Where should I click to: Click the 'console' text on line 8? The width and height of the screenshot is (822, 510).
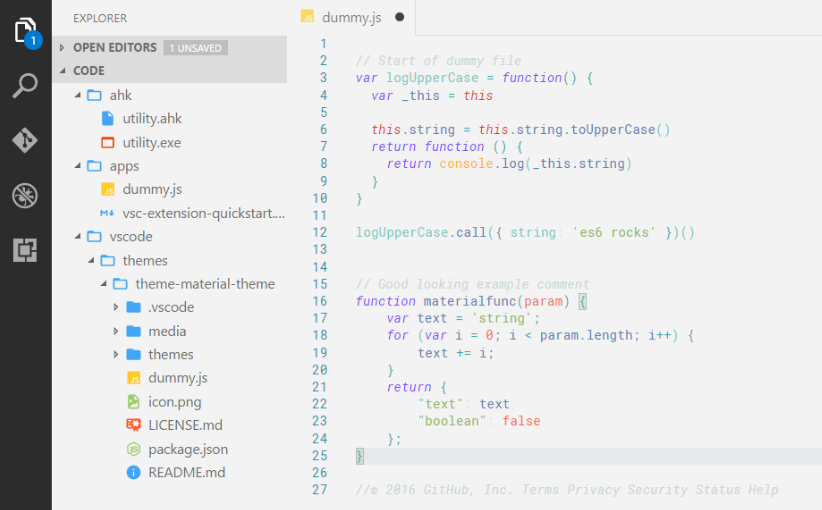click(x=466, y=164)
